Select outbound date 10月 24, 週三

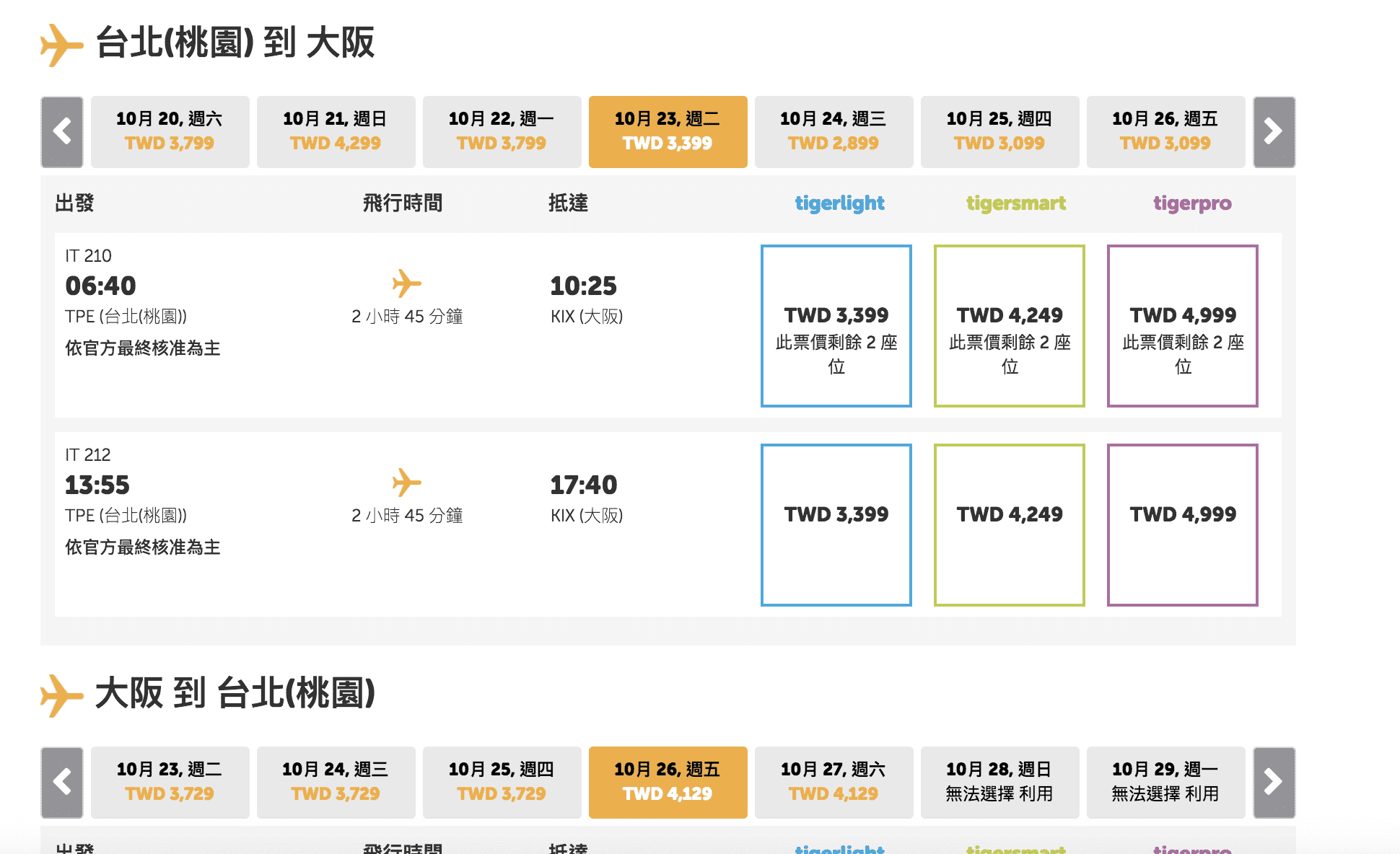tap(834, 132)
